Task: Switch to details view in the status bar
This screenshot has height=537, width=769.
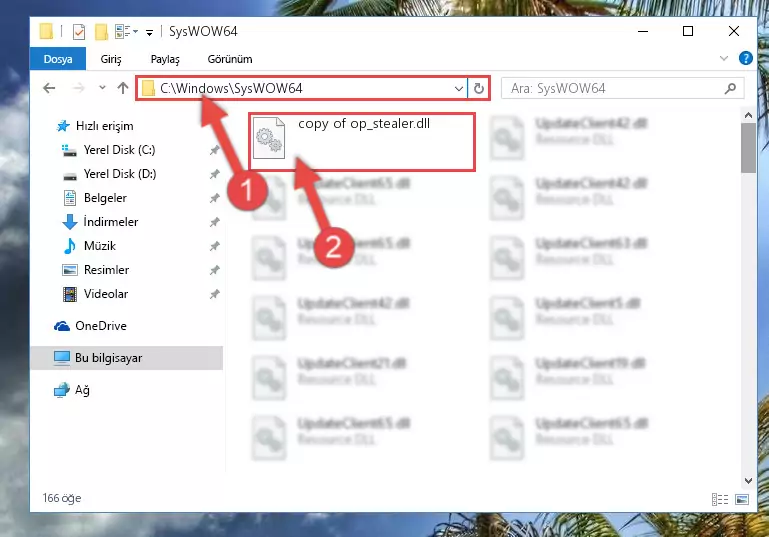Action: click(719, 499)
